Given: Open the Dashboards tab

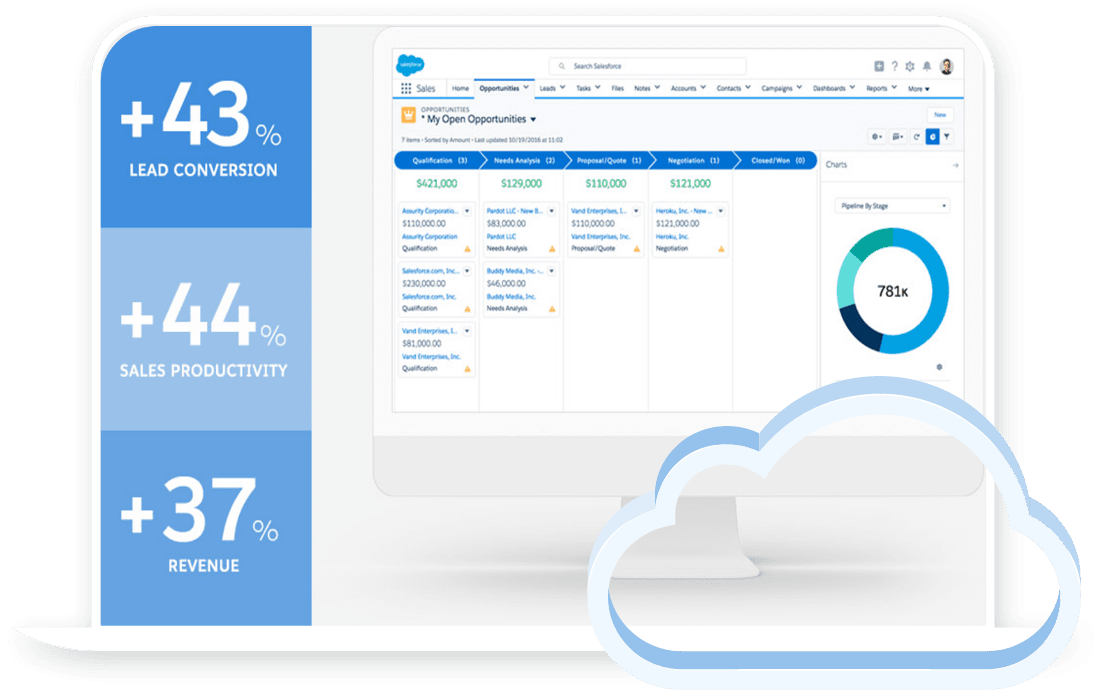Looking at the screenshot, I should pos(829,89).
